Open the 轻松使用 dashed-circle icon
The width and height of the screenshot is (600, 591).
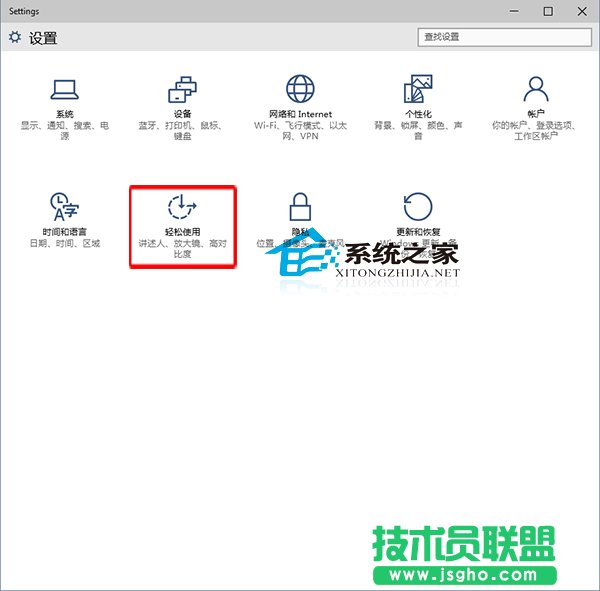click(182, 207)
